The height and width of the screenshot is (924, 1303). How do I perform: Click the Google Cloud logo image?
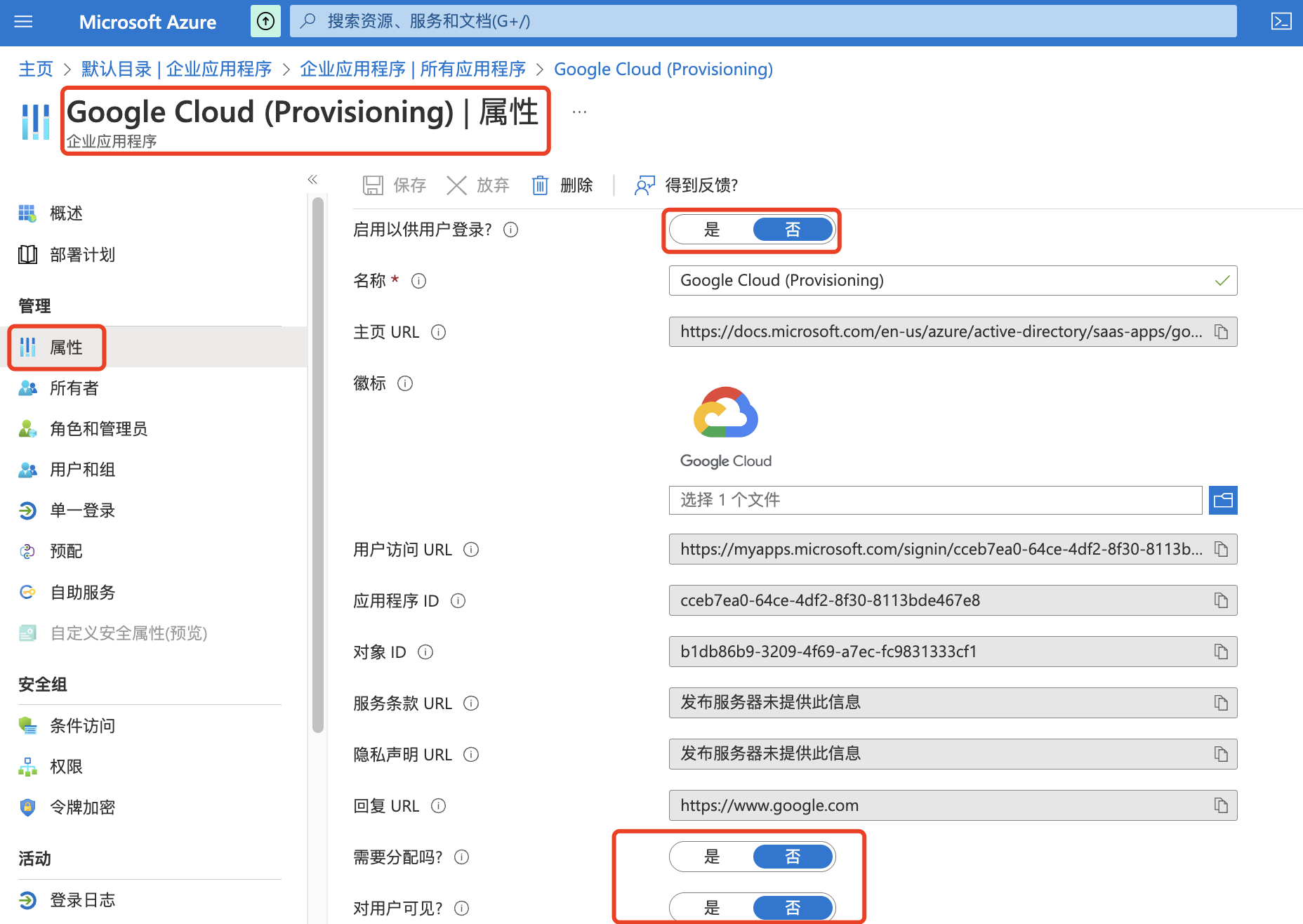[726, 428]
